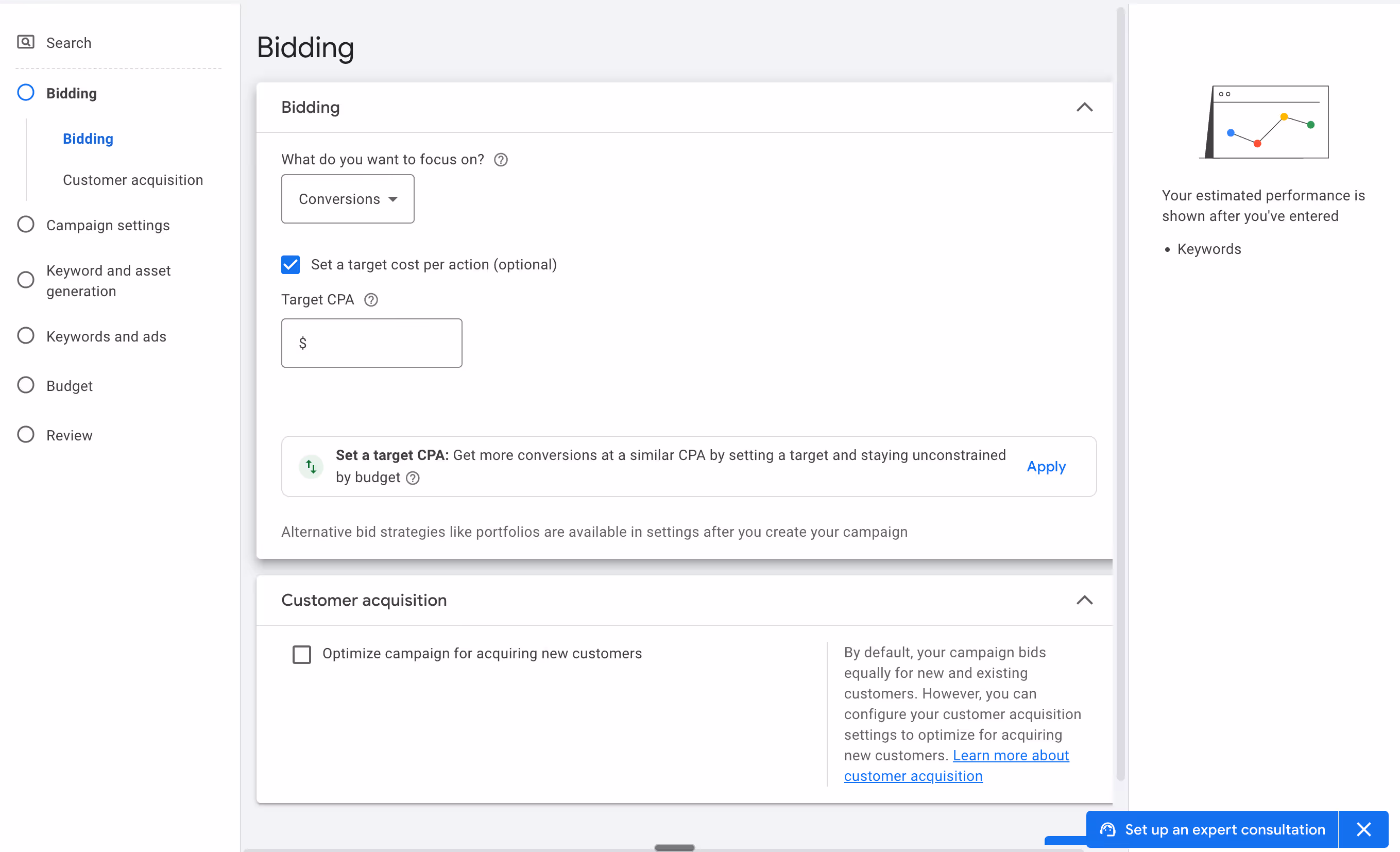
Task: Open Budget step label
Action: click(70, 386)
